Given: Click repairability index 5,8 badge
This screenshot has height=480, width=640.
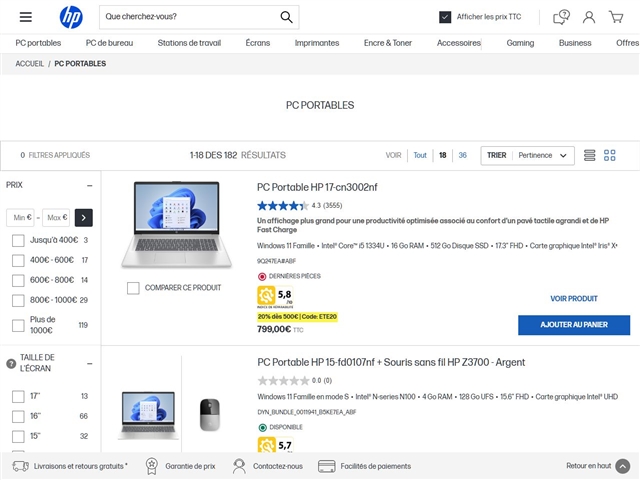Looking at the screenshot, I should [x=275, y=297].
